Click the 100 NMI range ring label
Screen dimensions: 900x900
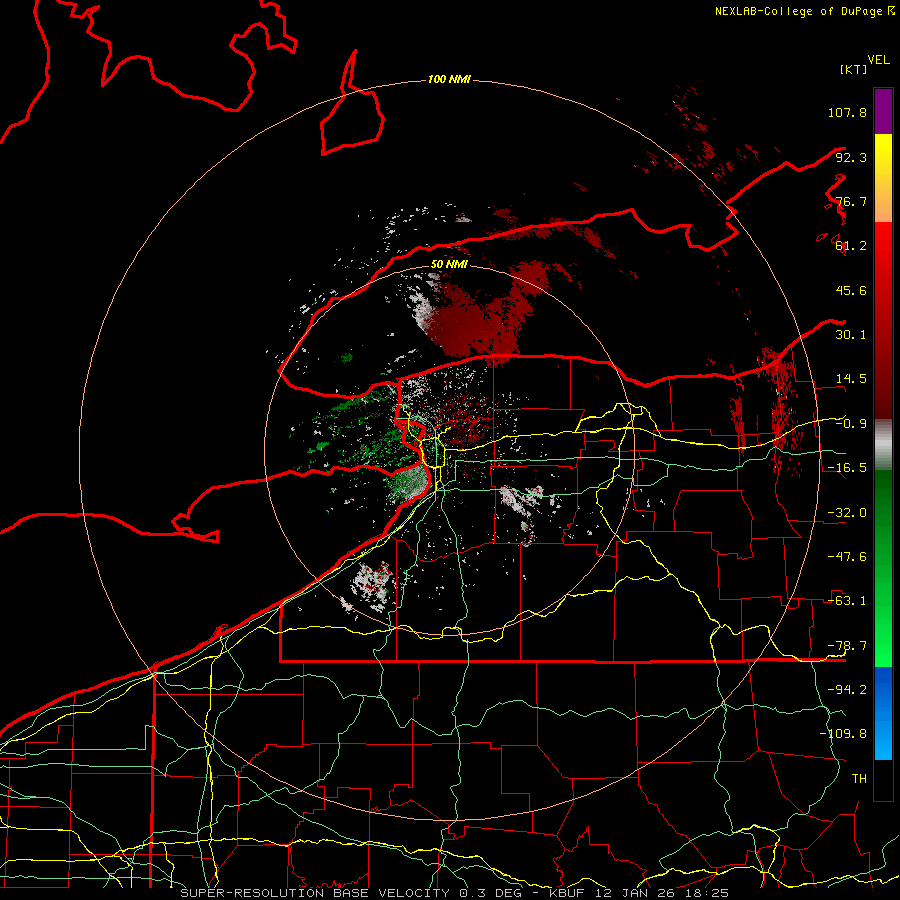tap(449, 79)
